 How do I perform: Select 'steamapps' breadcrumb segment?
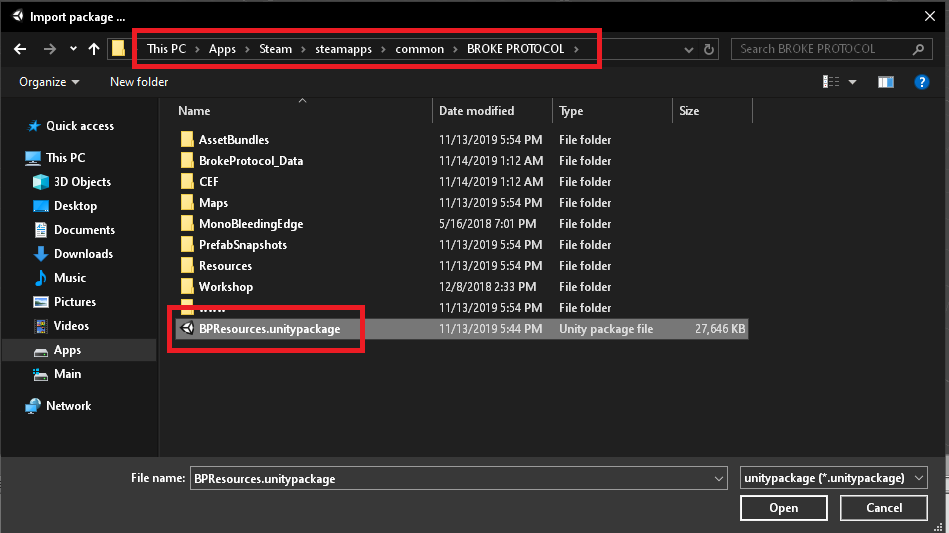pyautogui.click(x=343, y=49)
